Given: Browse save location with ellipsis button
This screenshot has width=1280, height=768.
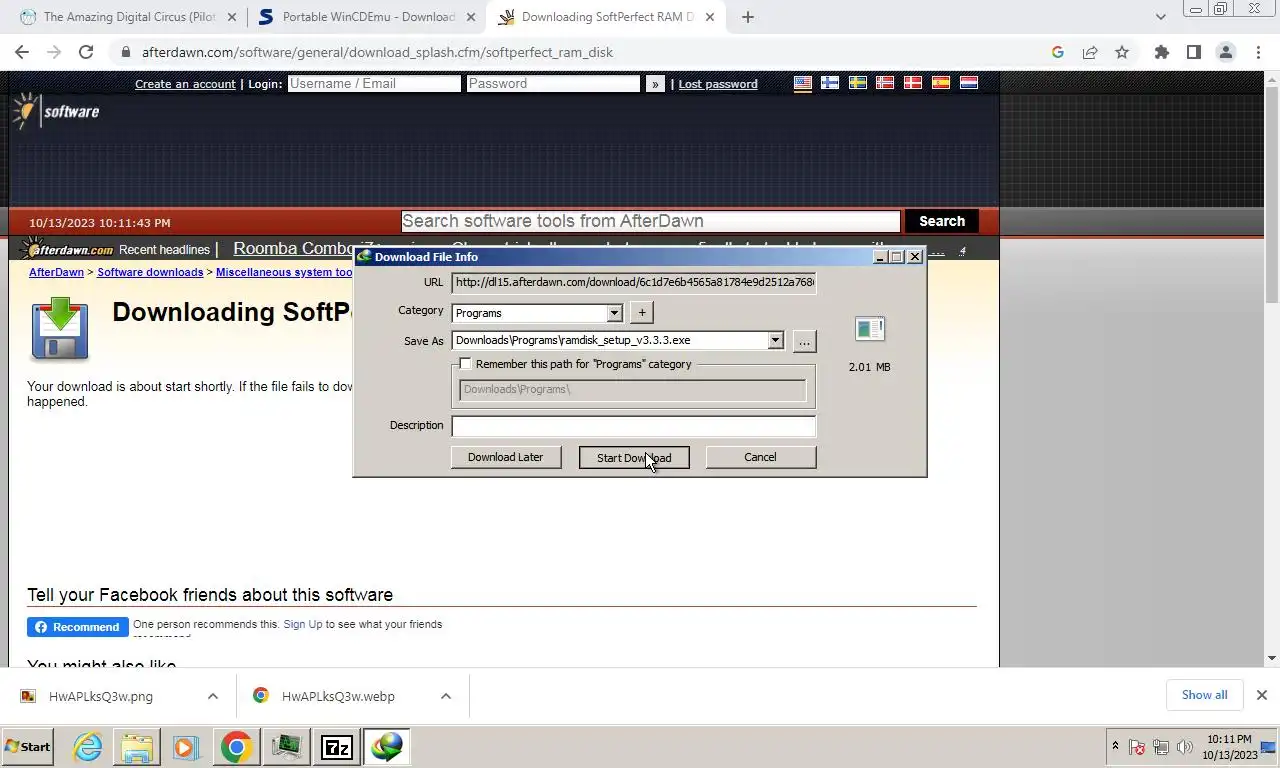Looking at the screenshot, I should pos(804,341).
